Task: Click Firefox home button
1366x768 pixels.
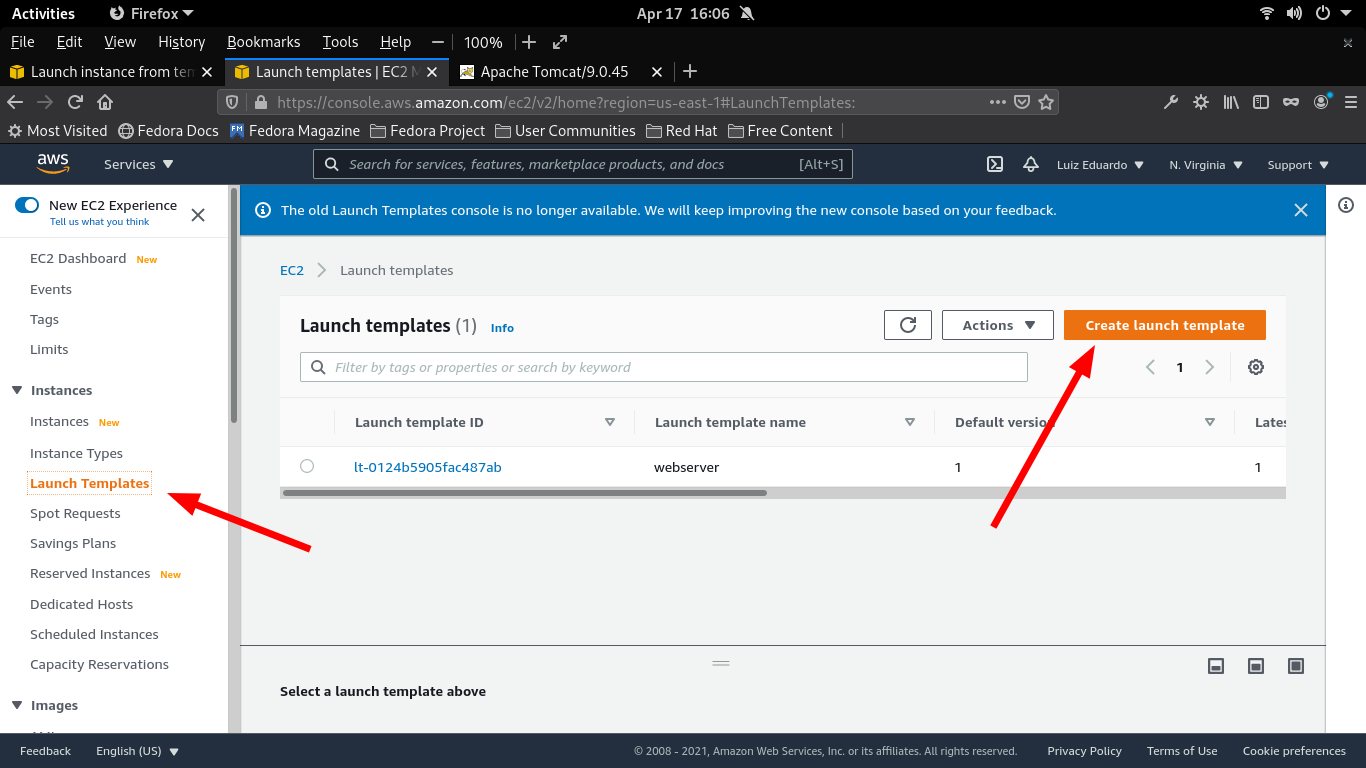Action: tap(105, 102)
